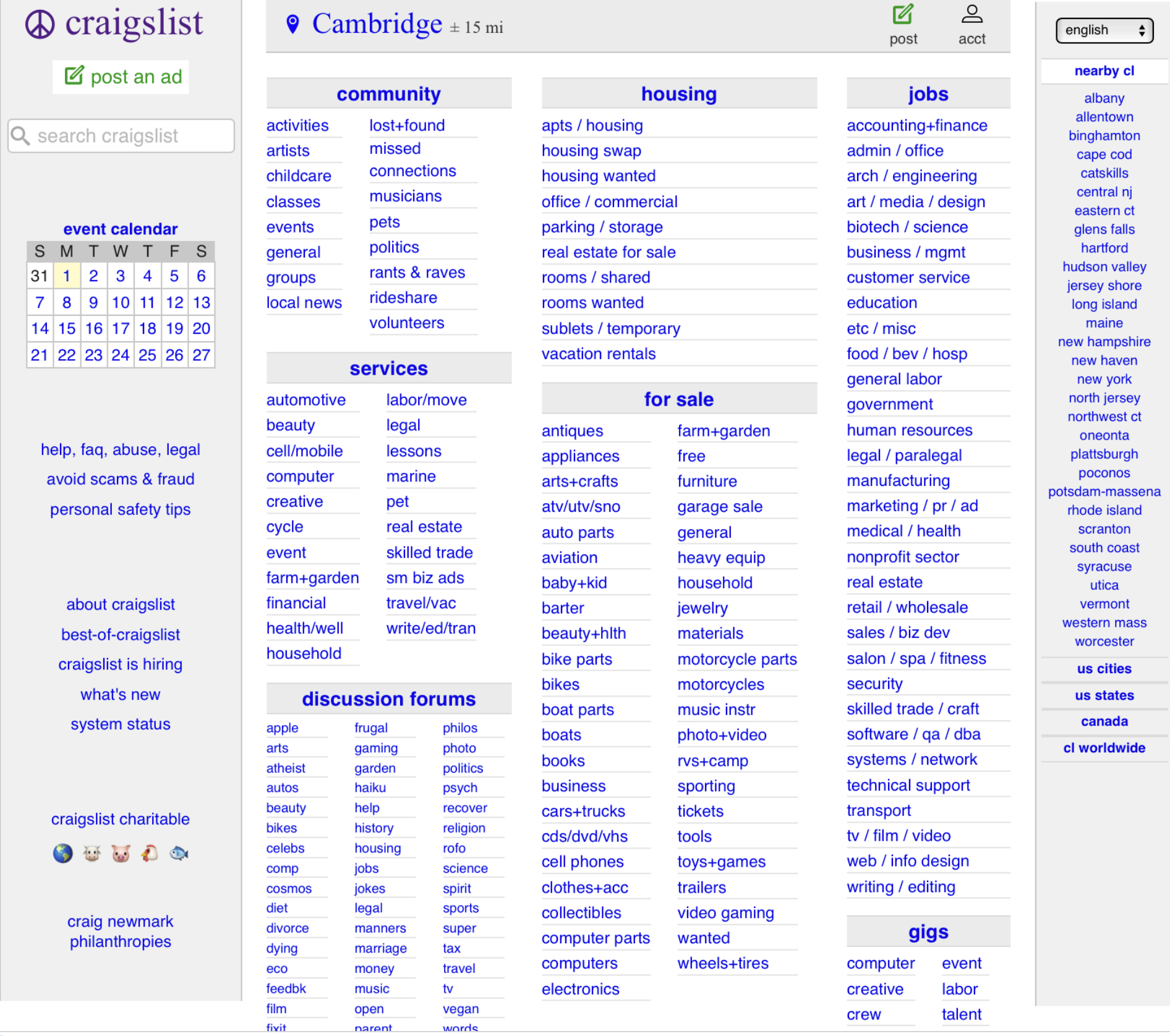Viewport: 1170px width, 1036px height.
Task: Click the post pencil icon in header
Action: (x=903, y=14)
